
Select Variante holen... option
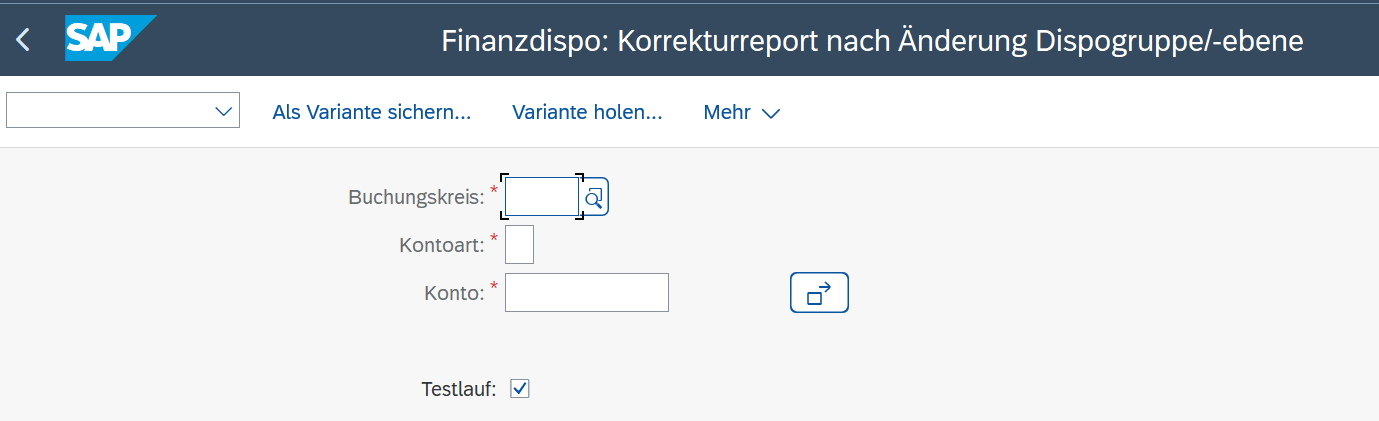[587, 112]
